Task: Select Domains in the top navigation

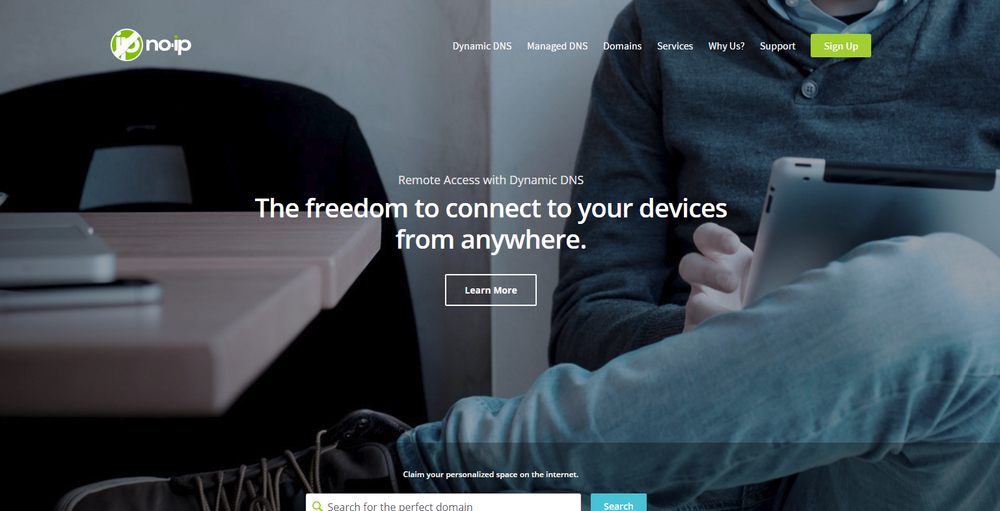Action: [622, 46]
